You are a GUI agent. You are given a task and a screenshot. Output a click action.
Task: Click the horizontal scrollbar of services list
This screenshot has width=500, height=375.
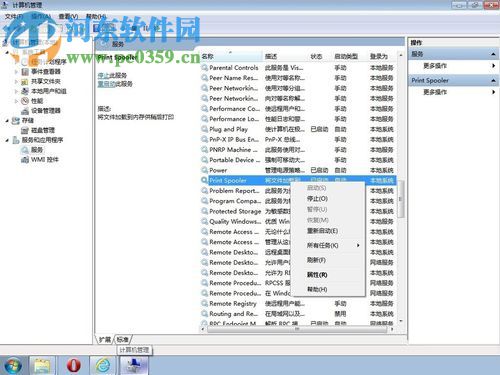[297, 329]
